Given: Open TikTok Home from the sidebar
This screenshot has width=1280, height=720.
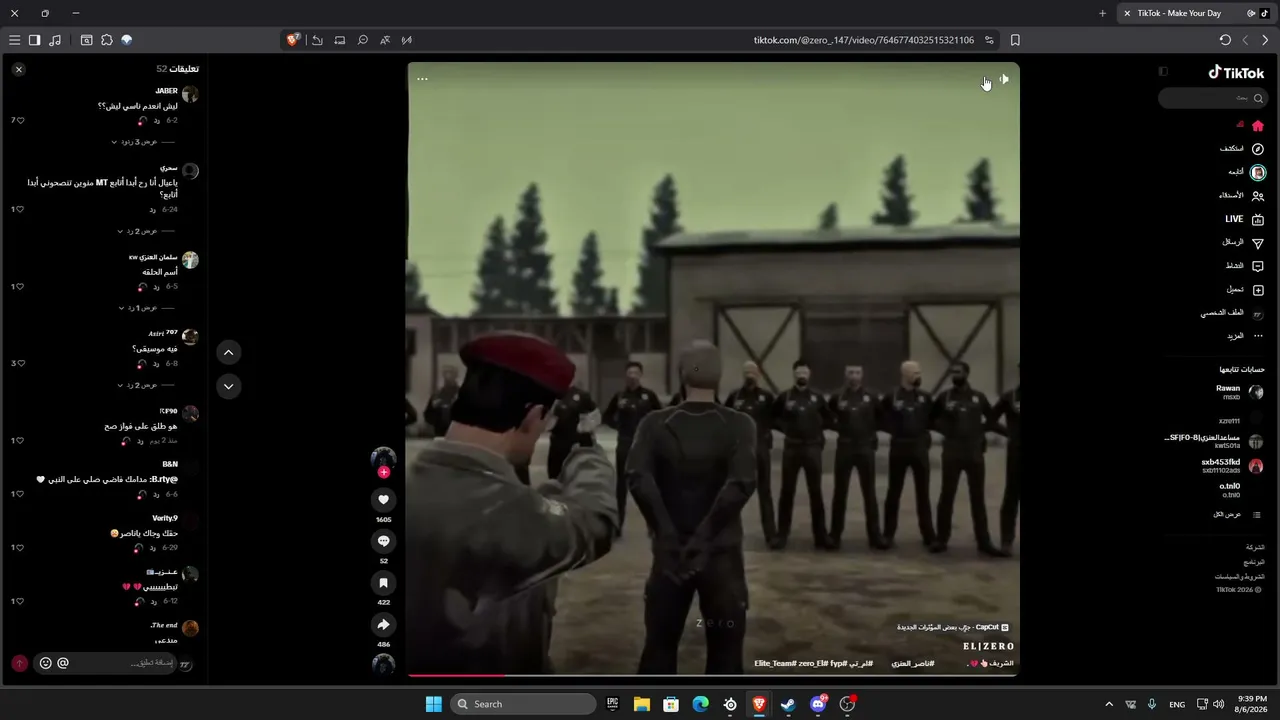Looking at the screenshot, I should [1258, 125].
